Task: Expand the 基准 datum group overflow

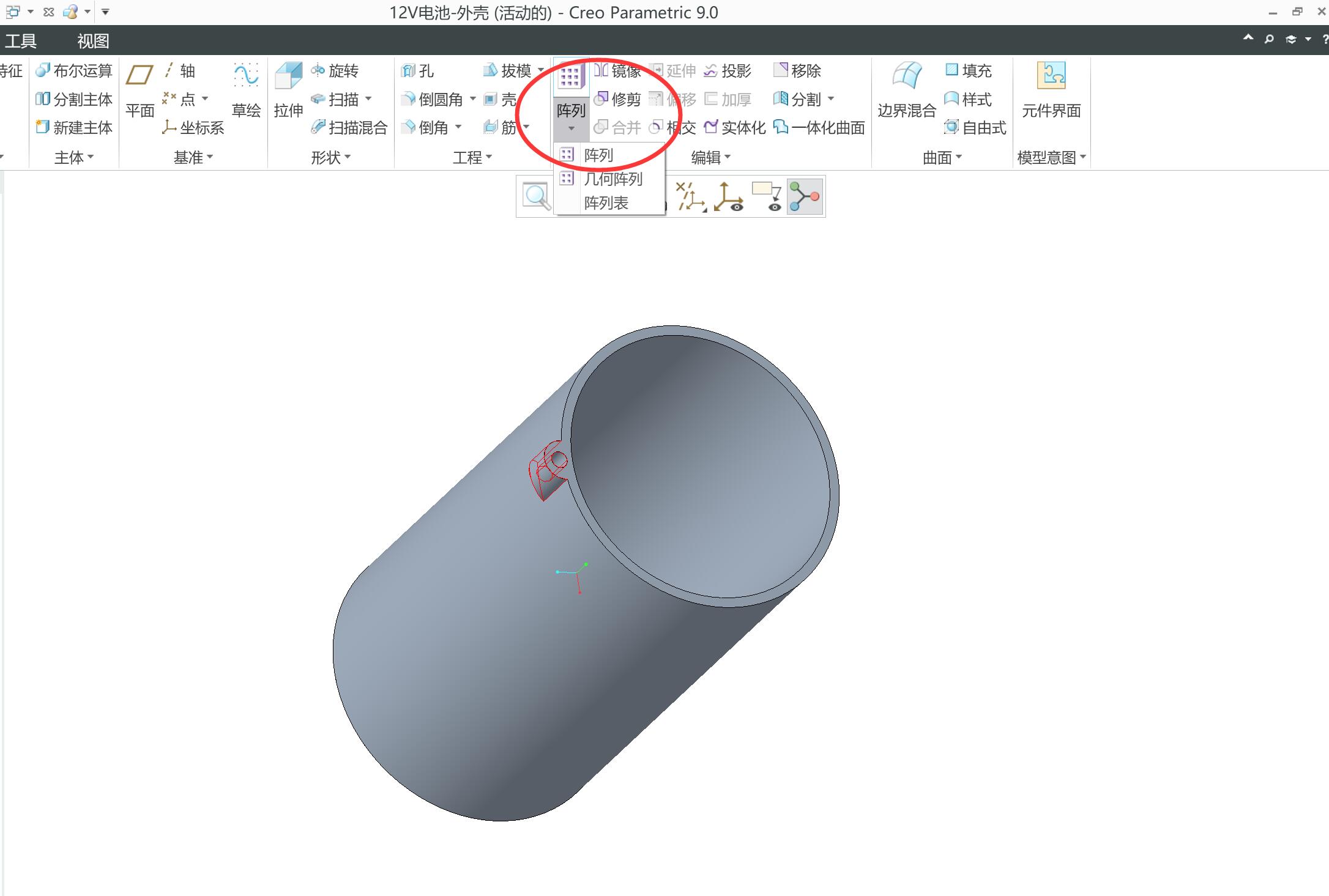Action: pyautogui.click(x=193, y=157)
